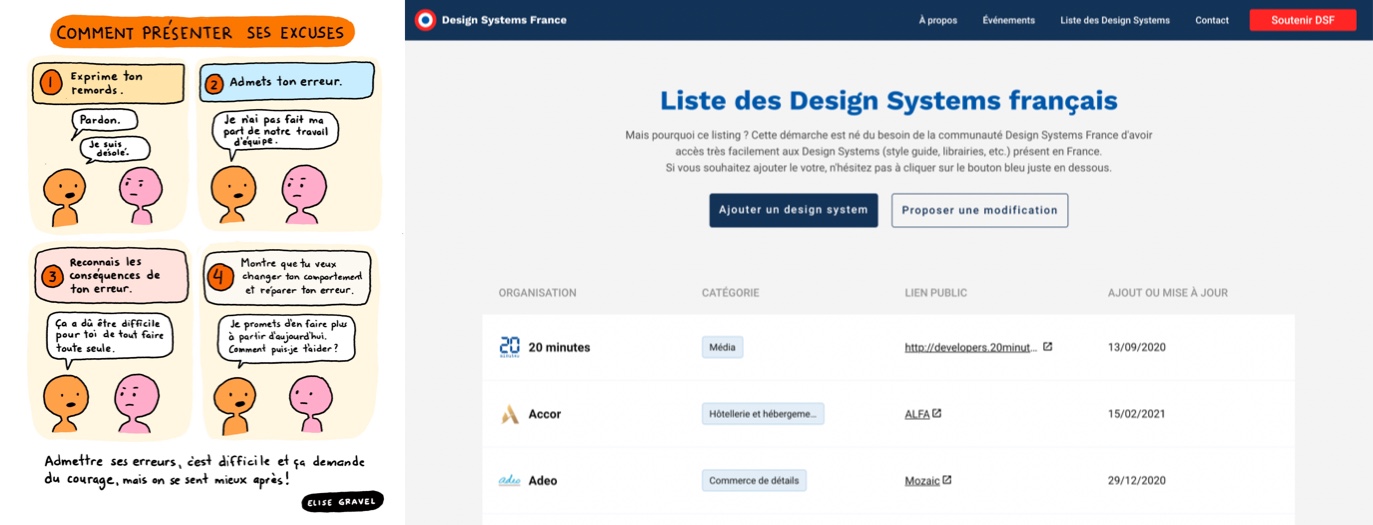Click the Design Systems France logo icon
1373x525 pixels.
tap(425, 20)
